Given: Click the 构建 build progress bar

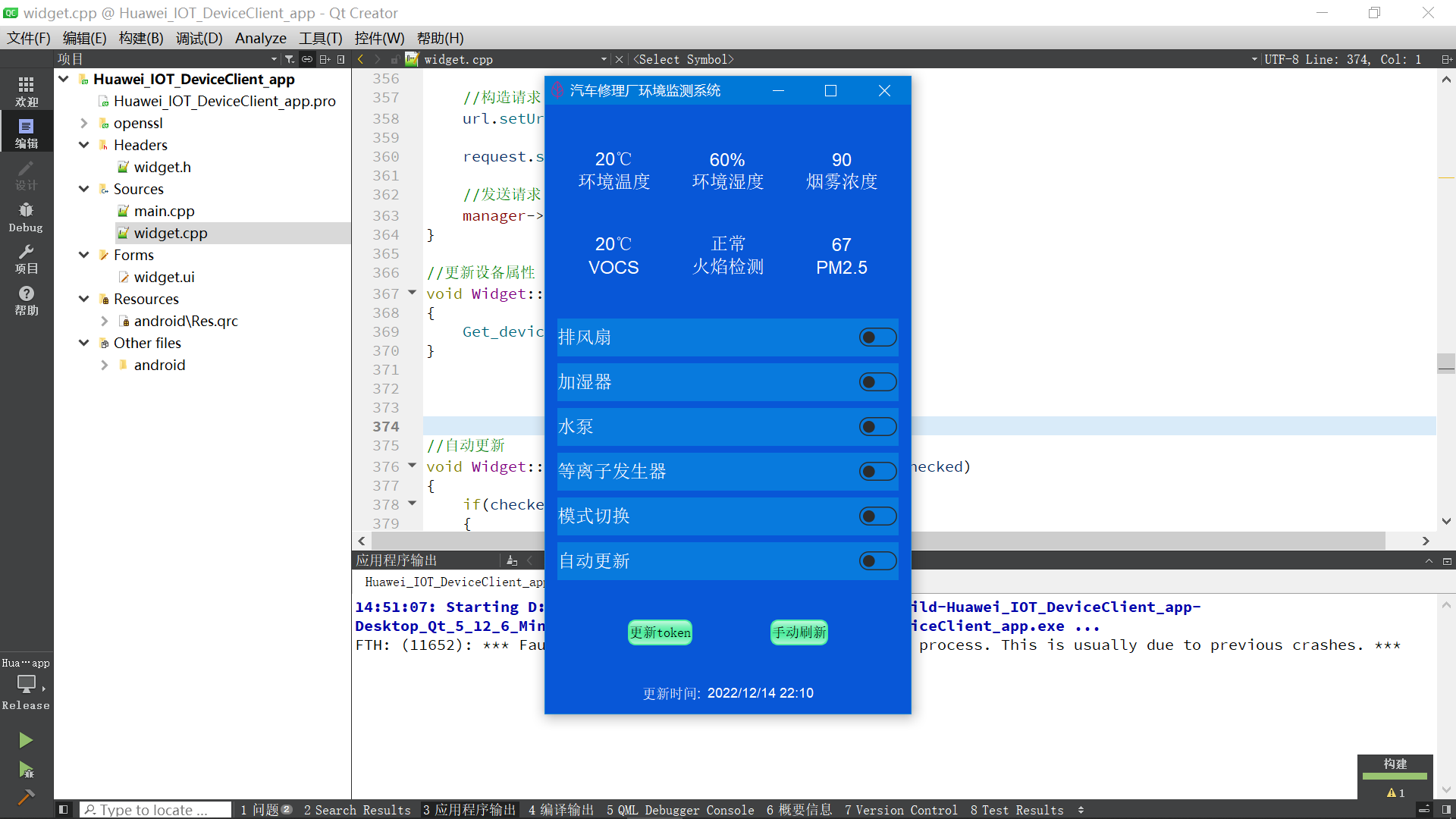Looking at the screenshot, I should coord(1394,777).
